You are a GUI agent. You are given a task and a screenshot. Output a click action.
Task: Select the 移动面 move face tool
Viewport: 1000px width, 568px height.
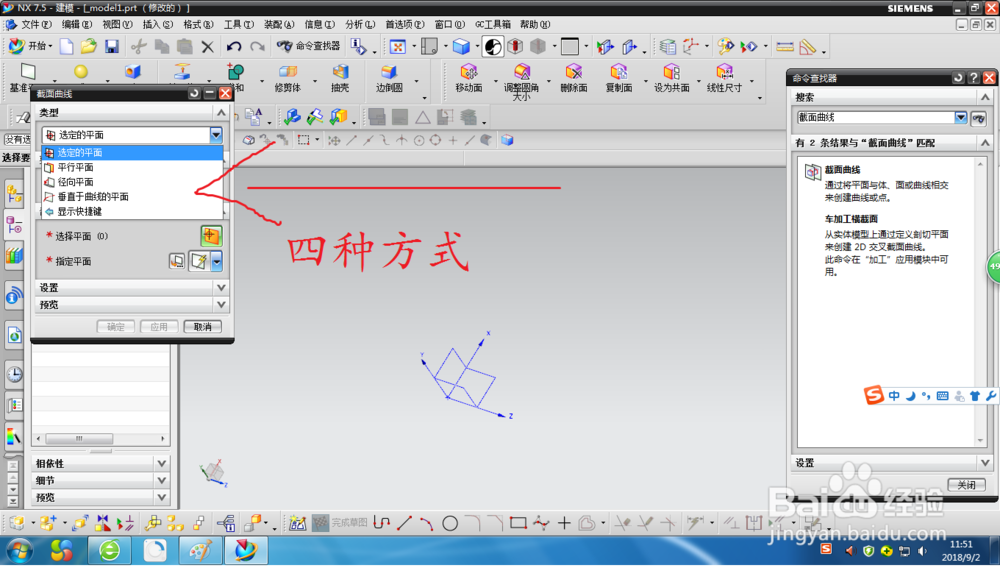(469, 78)
